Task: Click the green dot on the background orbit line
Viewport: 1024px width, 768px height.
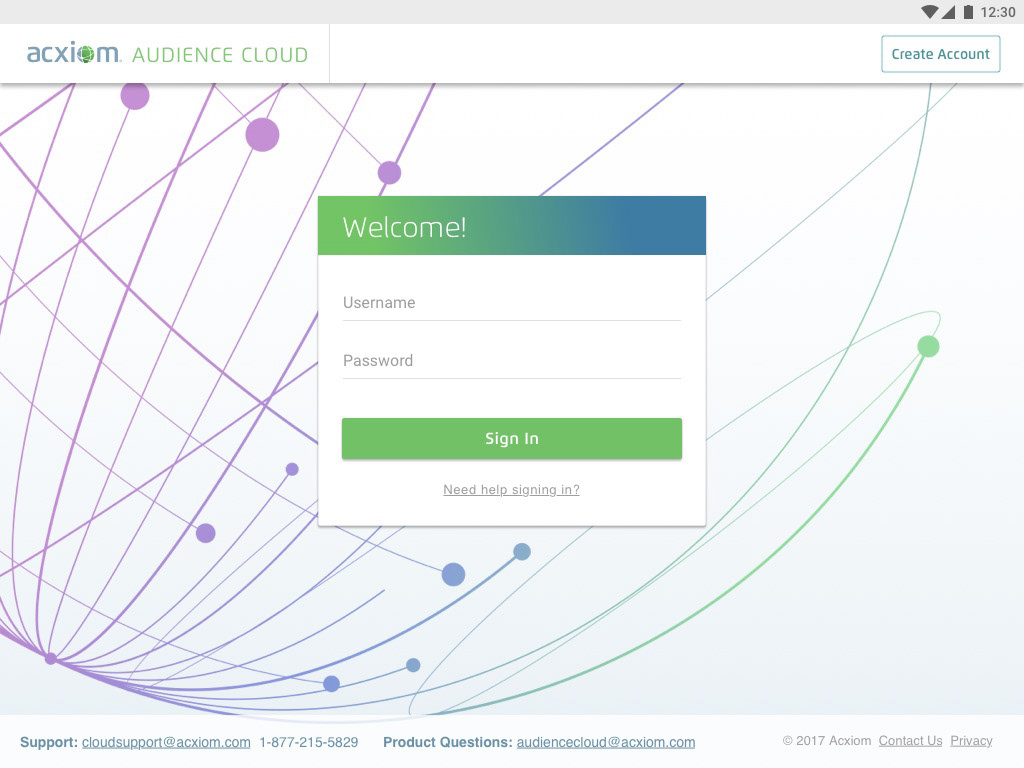Action: click(928, 347)
